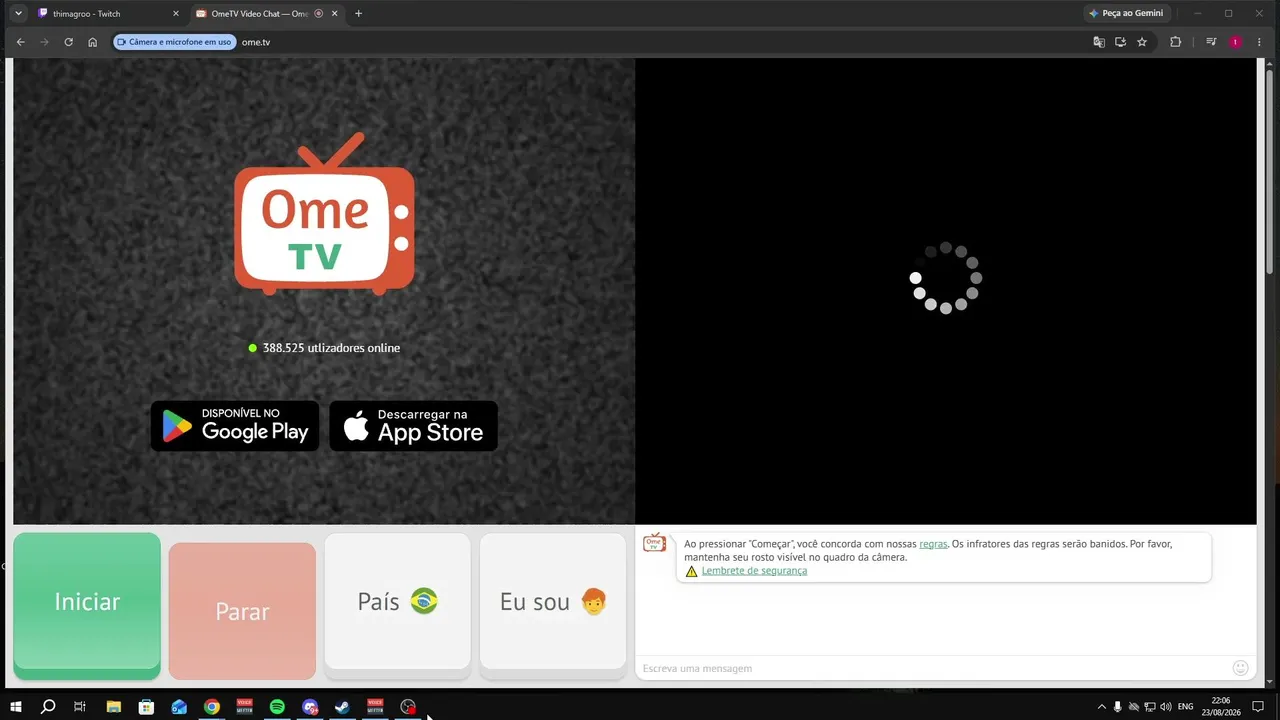Open network settings tray icon
The width and height of the screenshot is (1280, 720).
click(1149, 706)
